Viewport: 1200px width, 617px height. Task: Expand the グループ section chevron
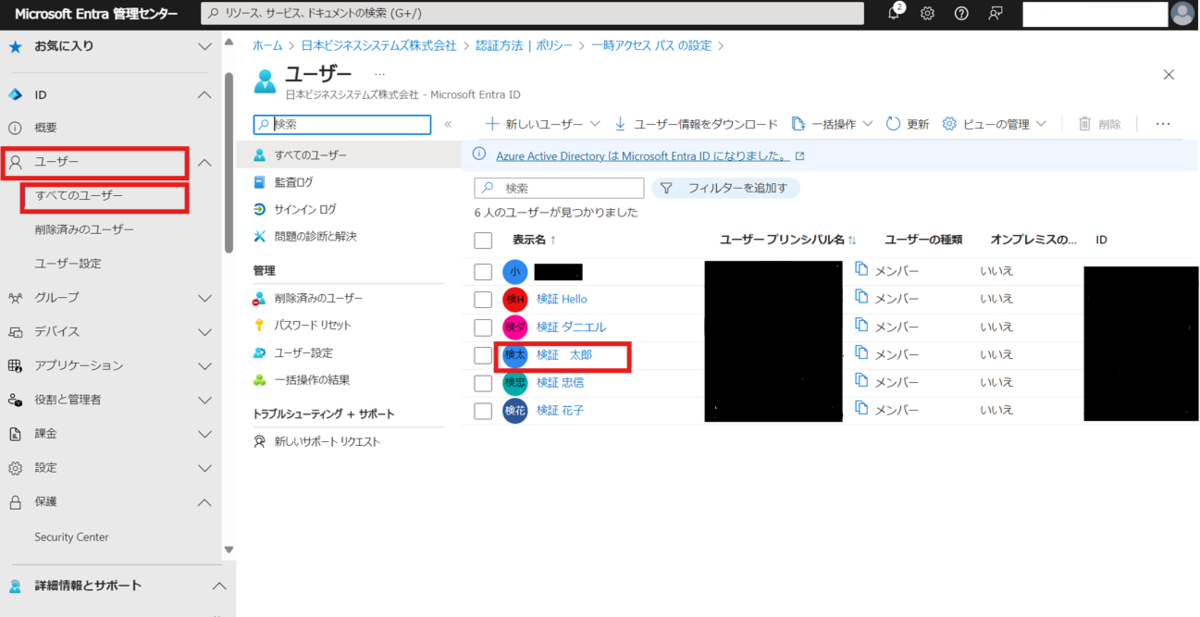point(204,298)
